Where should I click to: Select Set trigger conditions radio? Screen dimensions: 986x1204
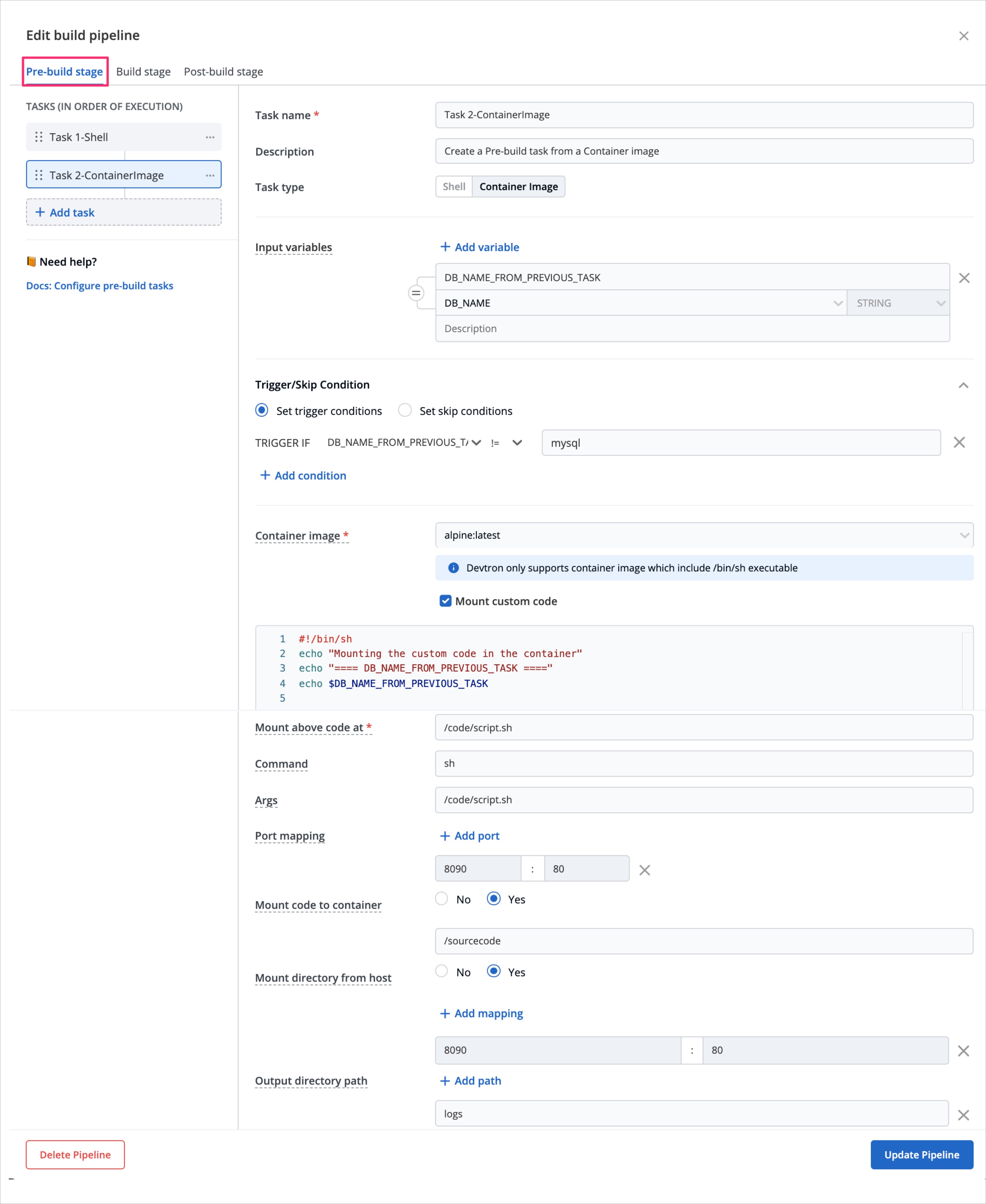(x=262, y=410)
